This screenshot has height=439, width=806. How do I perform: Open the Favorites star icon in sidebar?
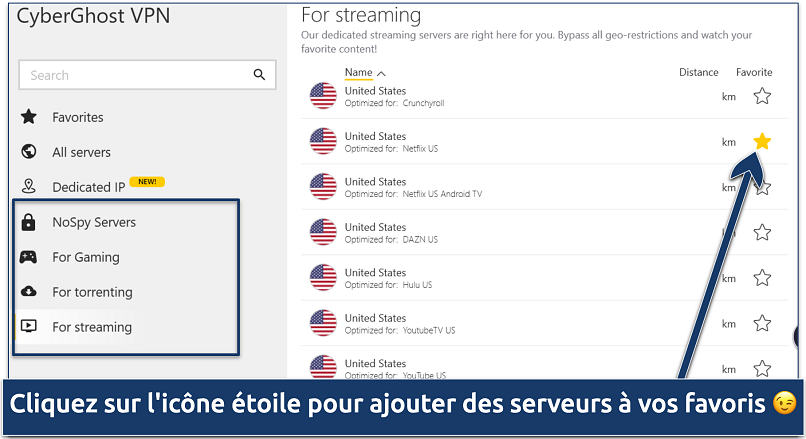tap(29, 117)
